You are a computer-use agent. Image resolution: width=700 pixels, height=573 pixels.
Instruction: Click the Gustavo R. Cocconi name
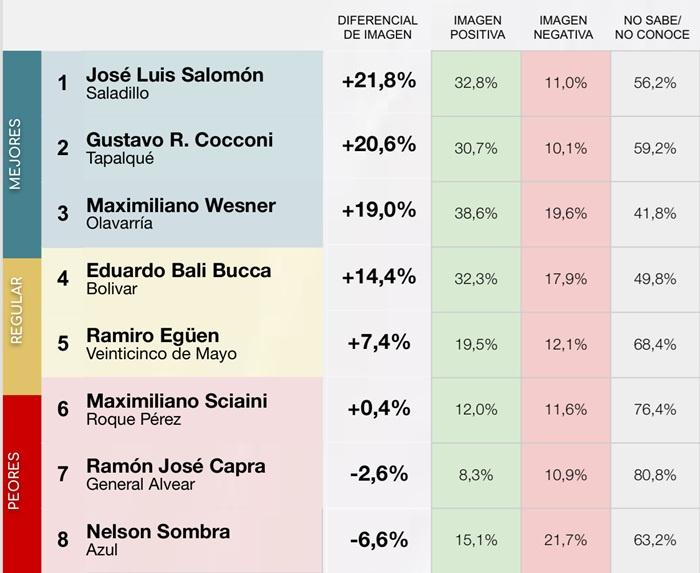pos(179,140)
